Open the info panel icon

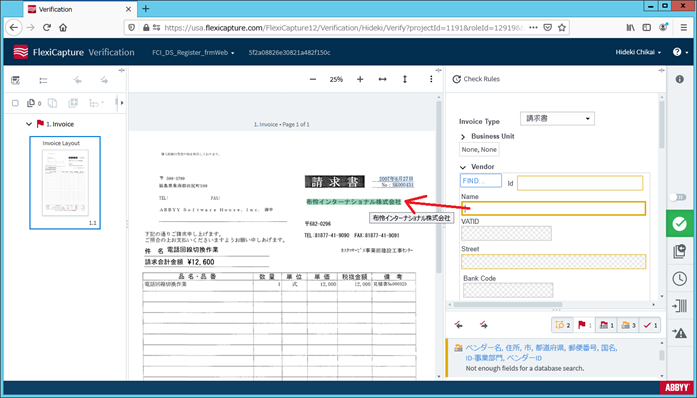680,79
